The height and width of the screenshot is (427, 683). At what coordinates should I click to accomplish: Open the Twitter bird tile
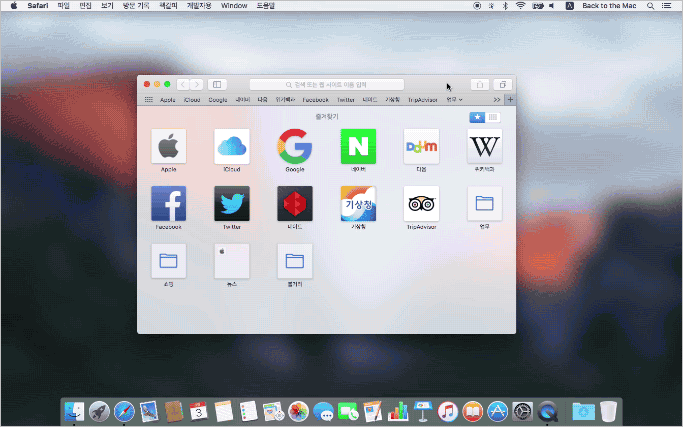point(232,203)
